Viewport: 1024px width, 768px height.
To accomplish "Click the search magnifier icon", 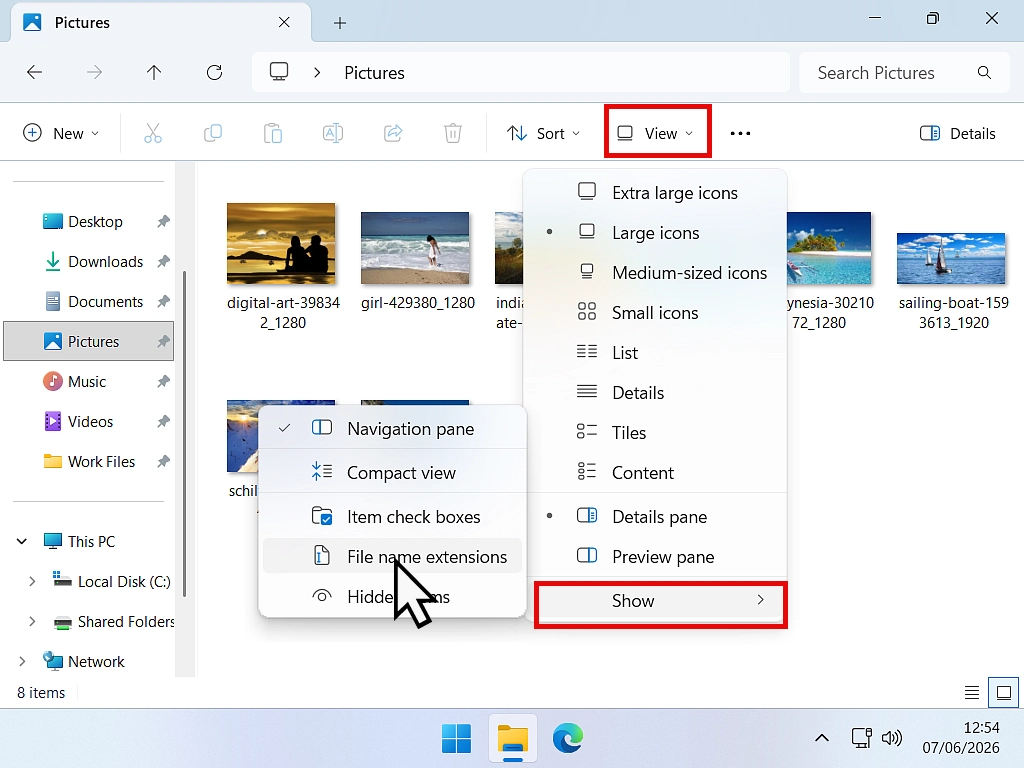I will (x=984, y=72).
